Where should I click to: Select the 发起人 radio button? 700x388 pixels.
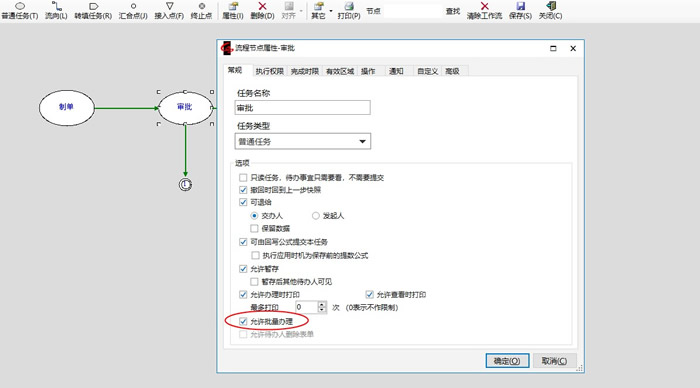tap(316, 216)
